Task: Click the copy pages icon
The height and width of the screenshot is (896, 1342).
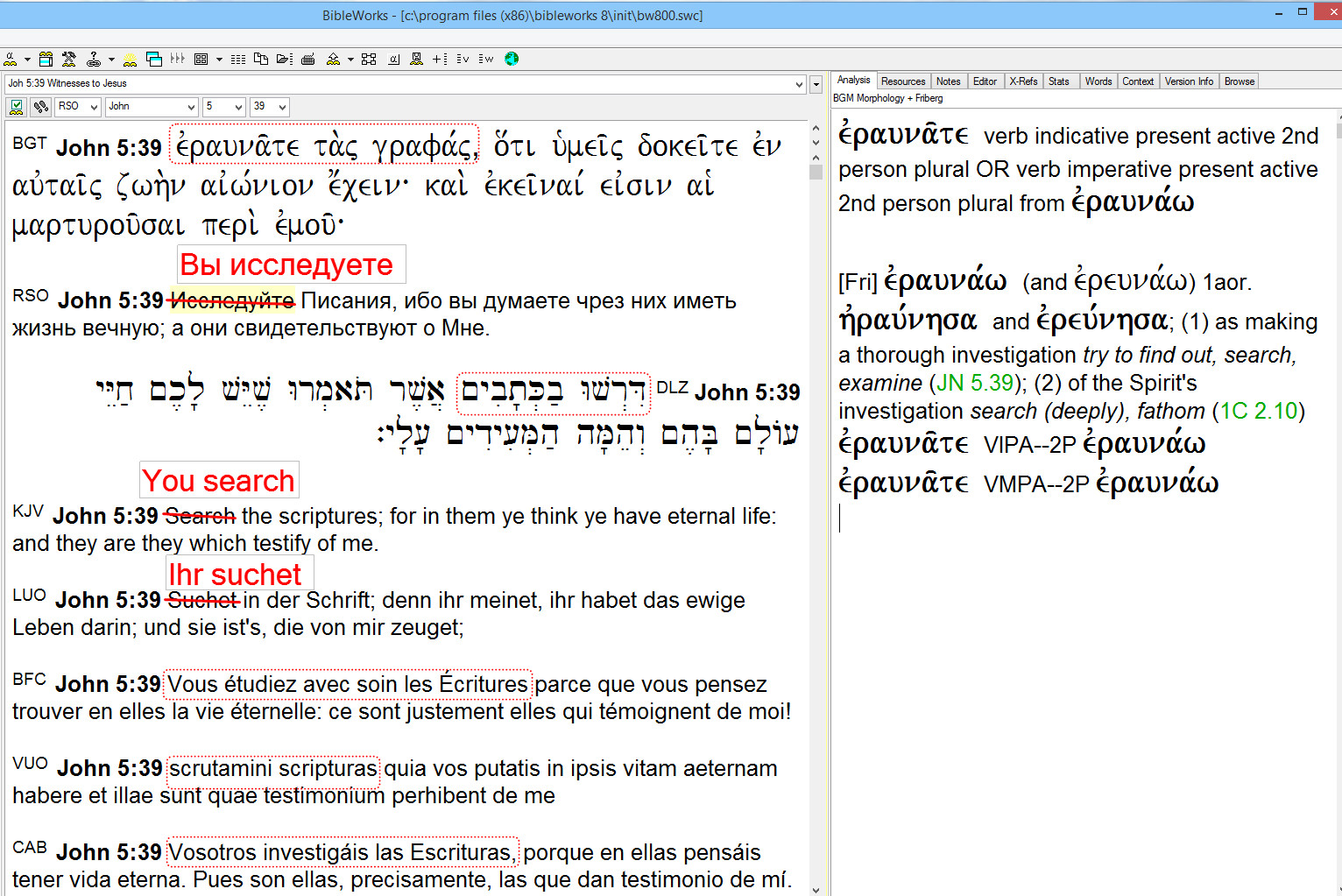Action: click(261, 59)
